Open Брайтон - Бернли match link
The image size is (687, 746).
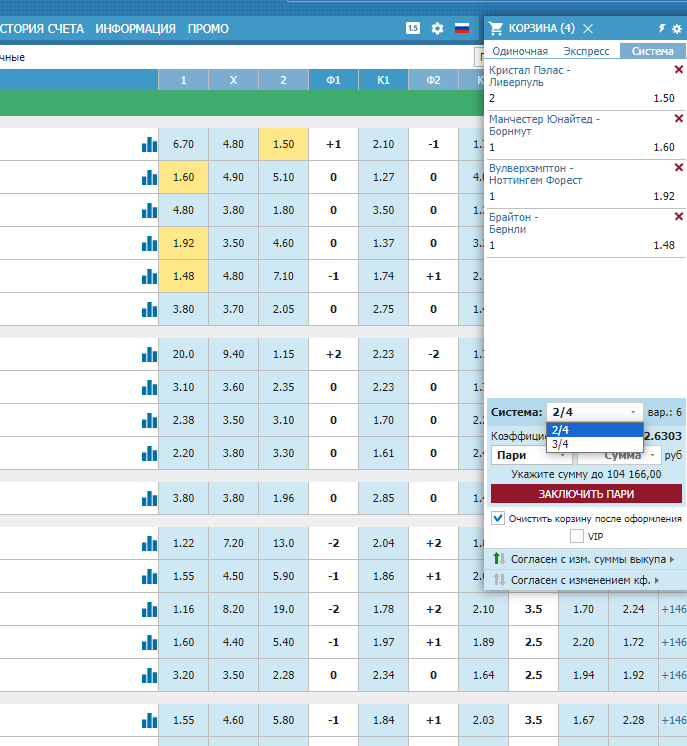tap(513, 223)
